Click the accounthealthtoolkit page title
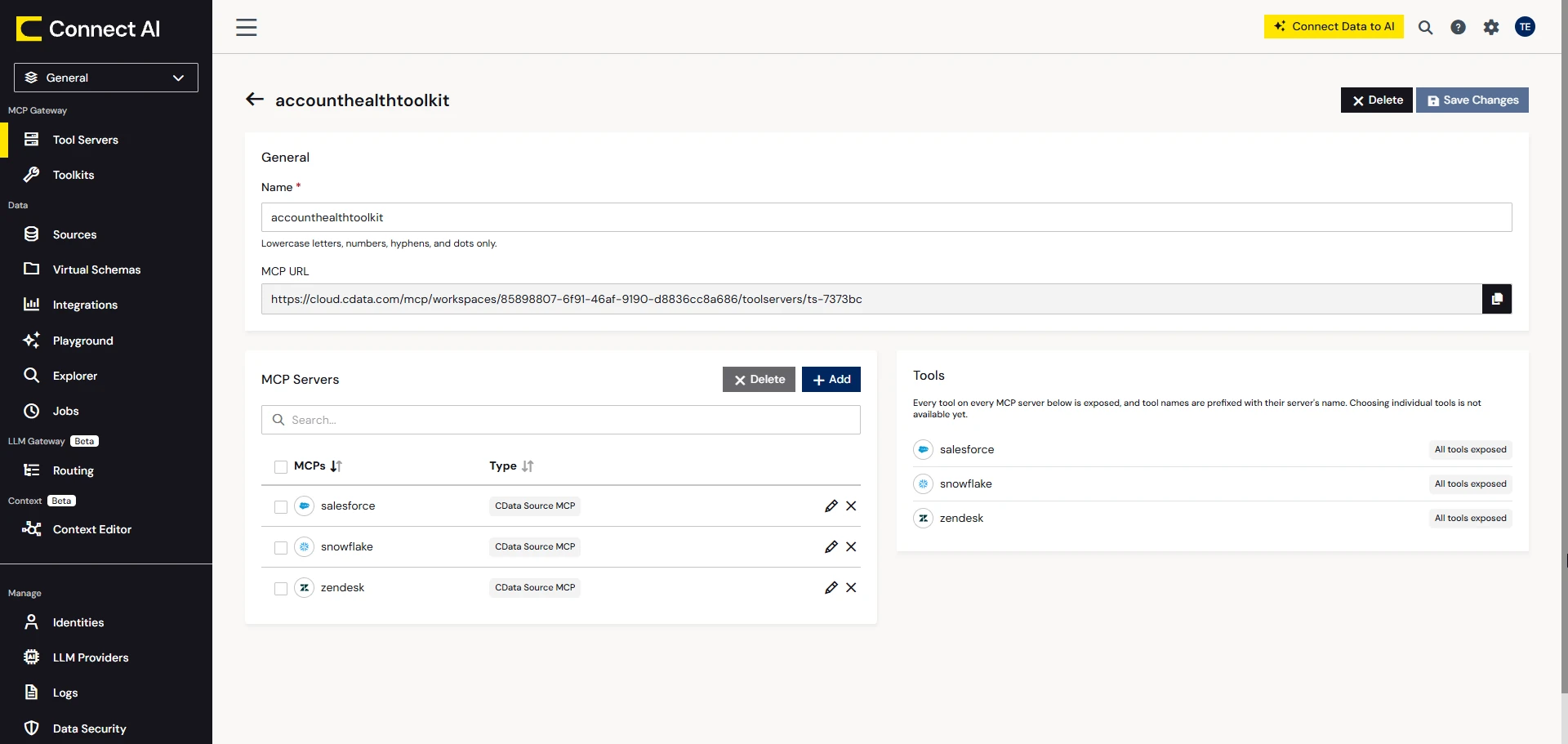This screenshot has height=744, width=1568. [x=363, y=100]
